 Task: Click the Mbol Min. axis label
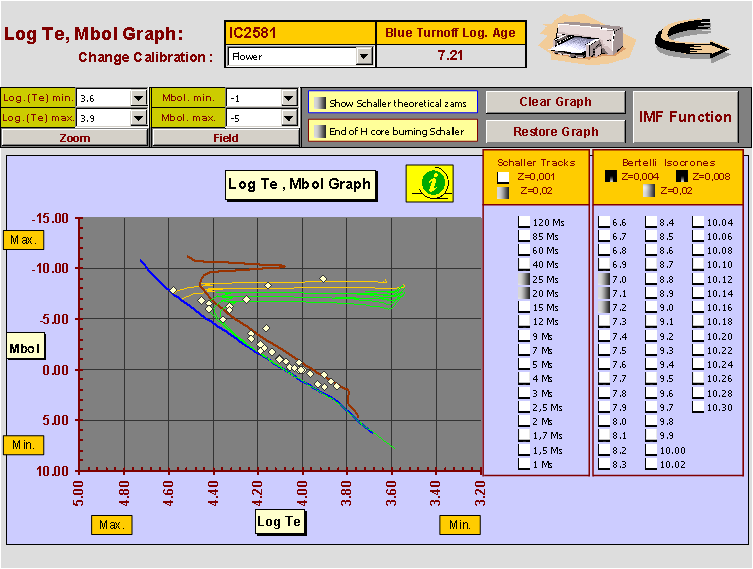click(24, 445)
